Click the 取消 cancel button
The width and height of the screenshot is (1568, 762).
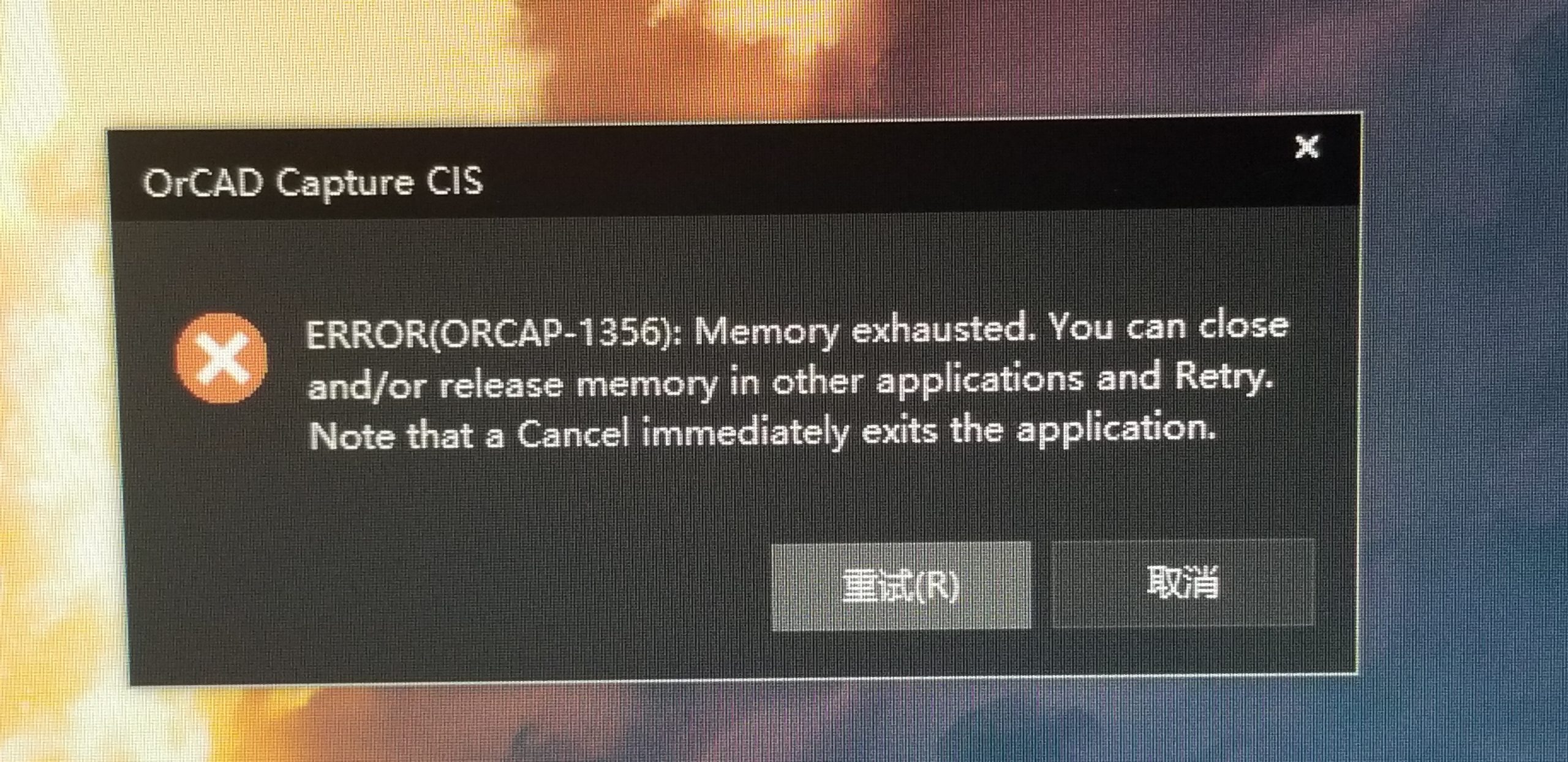1183,583
